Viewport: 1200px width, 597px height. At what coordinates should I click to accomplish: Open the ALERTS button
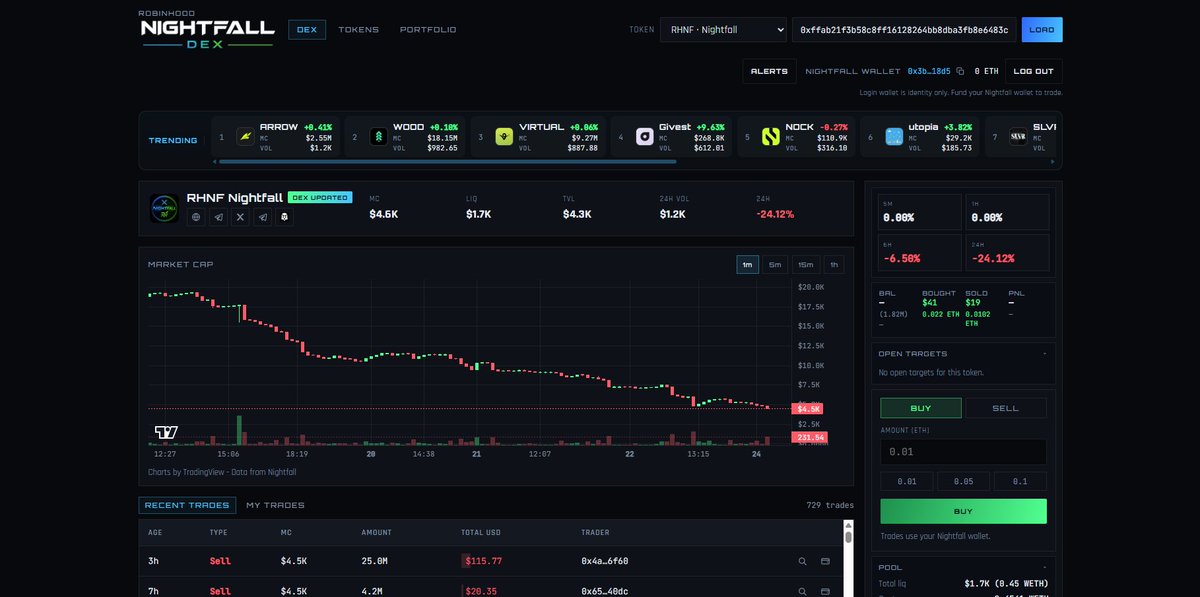(x=769, y=71)
